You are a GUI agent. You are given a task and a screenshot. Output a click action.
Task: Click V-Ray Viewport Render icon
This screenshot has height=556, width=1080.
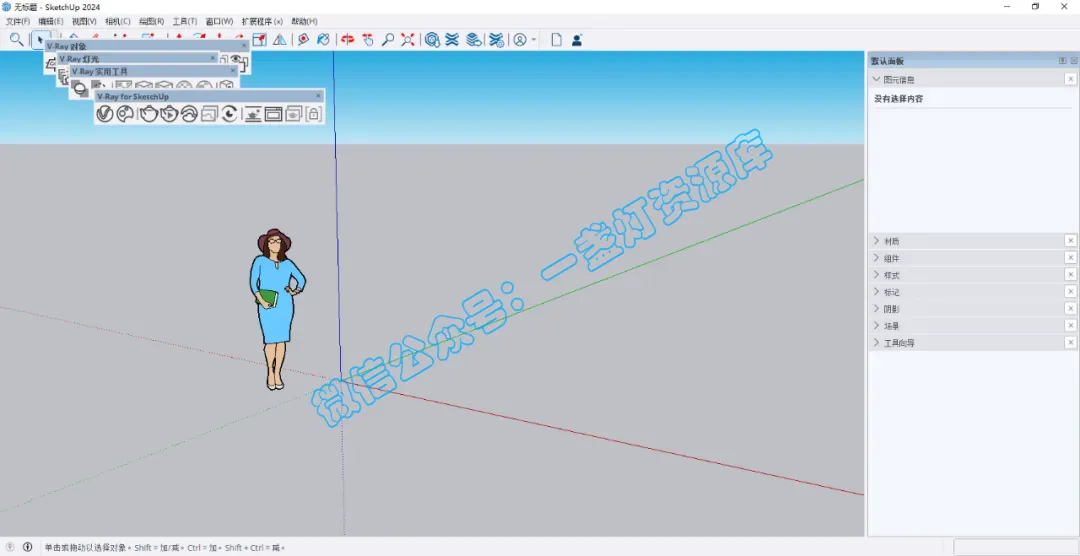[x=209, y=114]
